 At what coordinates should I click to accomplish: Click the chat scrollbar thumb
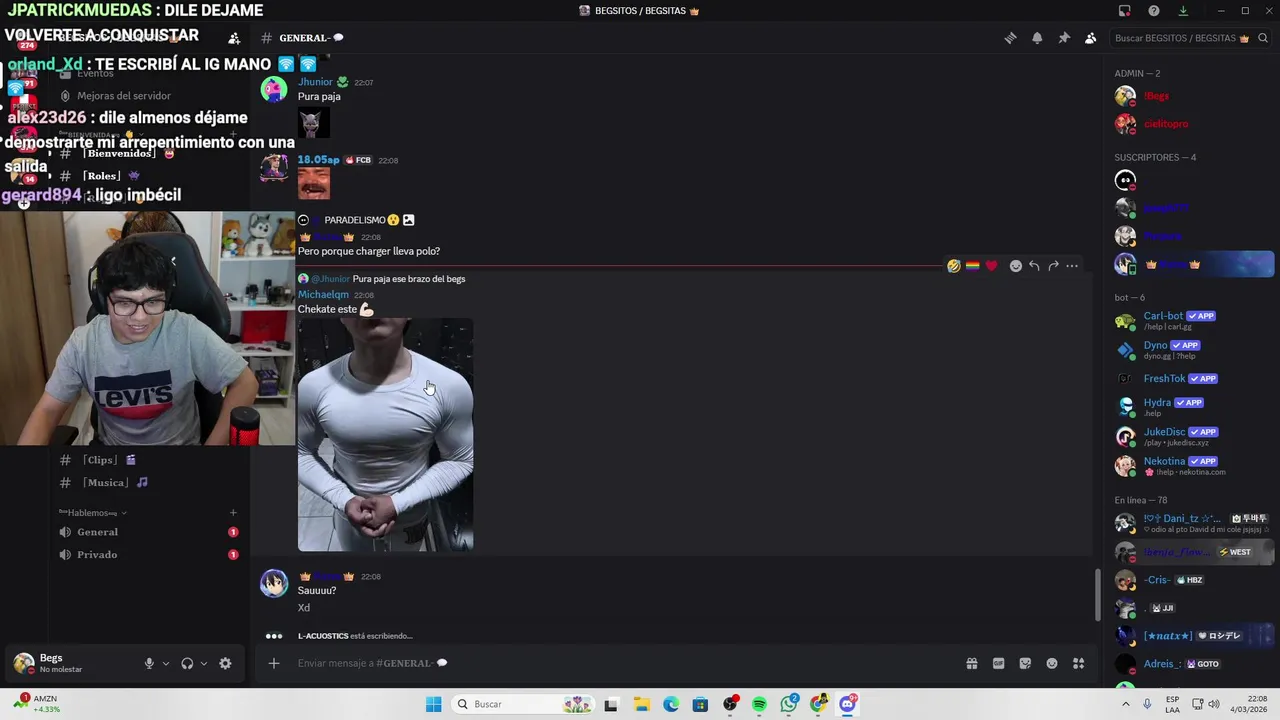pyautogui.click(x=1098, y=595)
